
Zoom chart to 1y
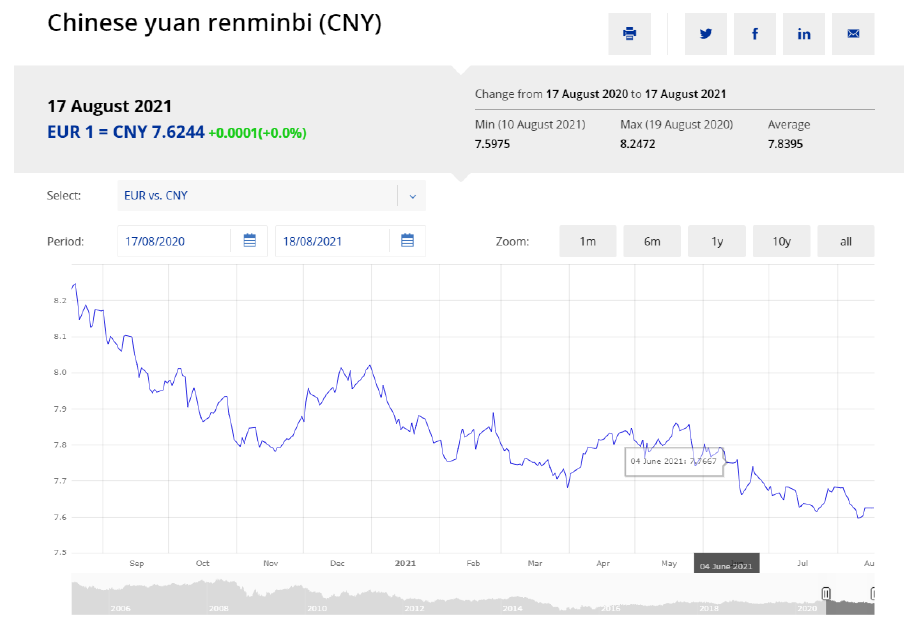[717, 241]
